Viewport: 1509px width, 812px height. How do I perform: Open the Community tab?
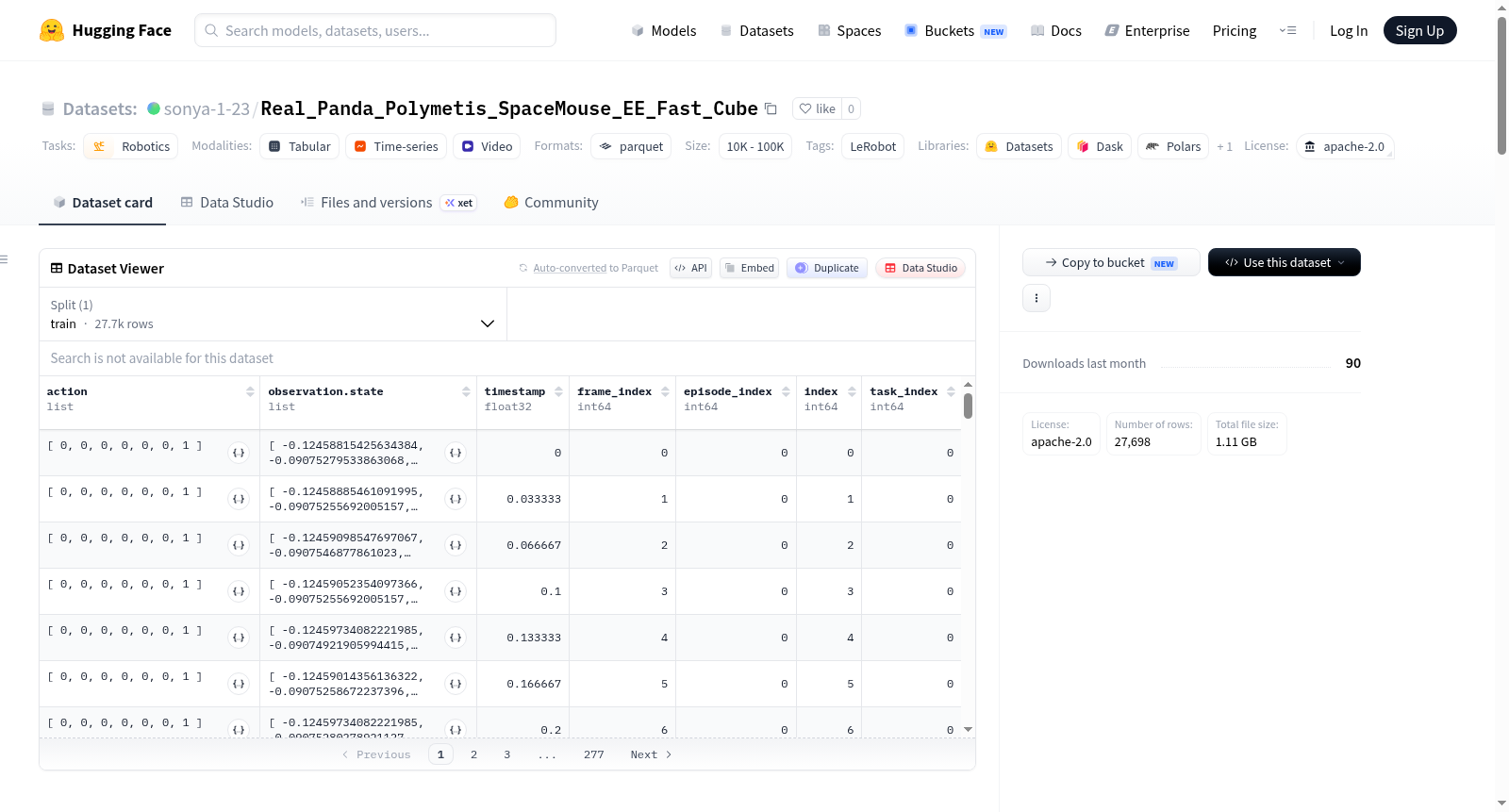point(551,203)
